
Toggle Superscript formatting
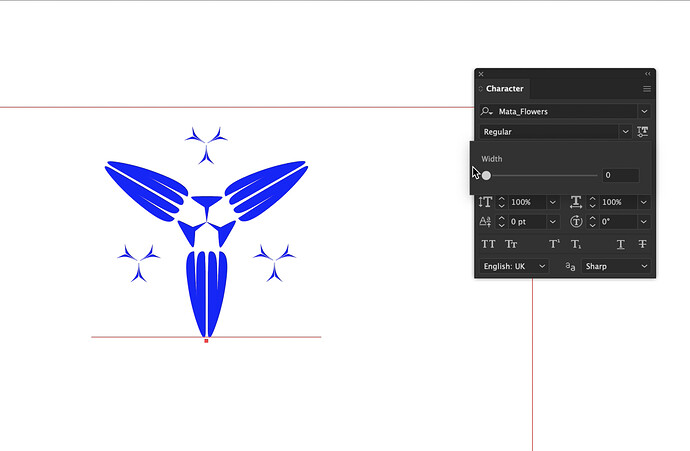554,244
